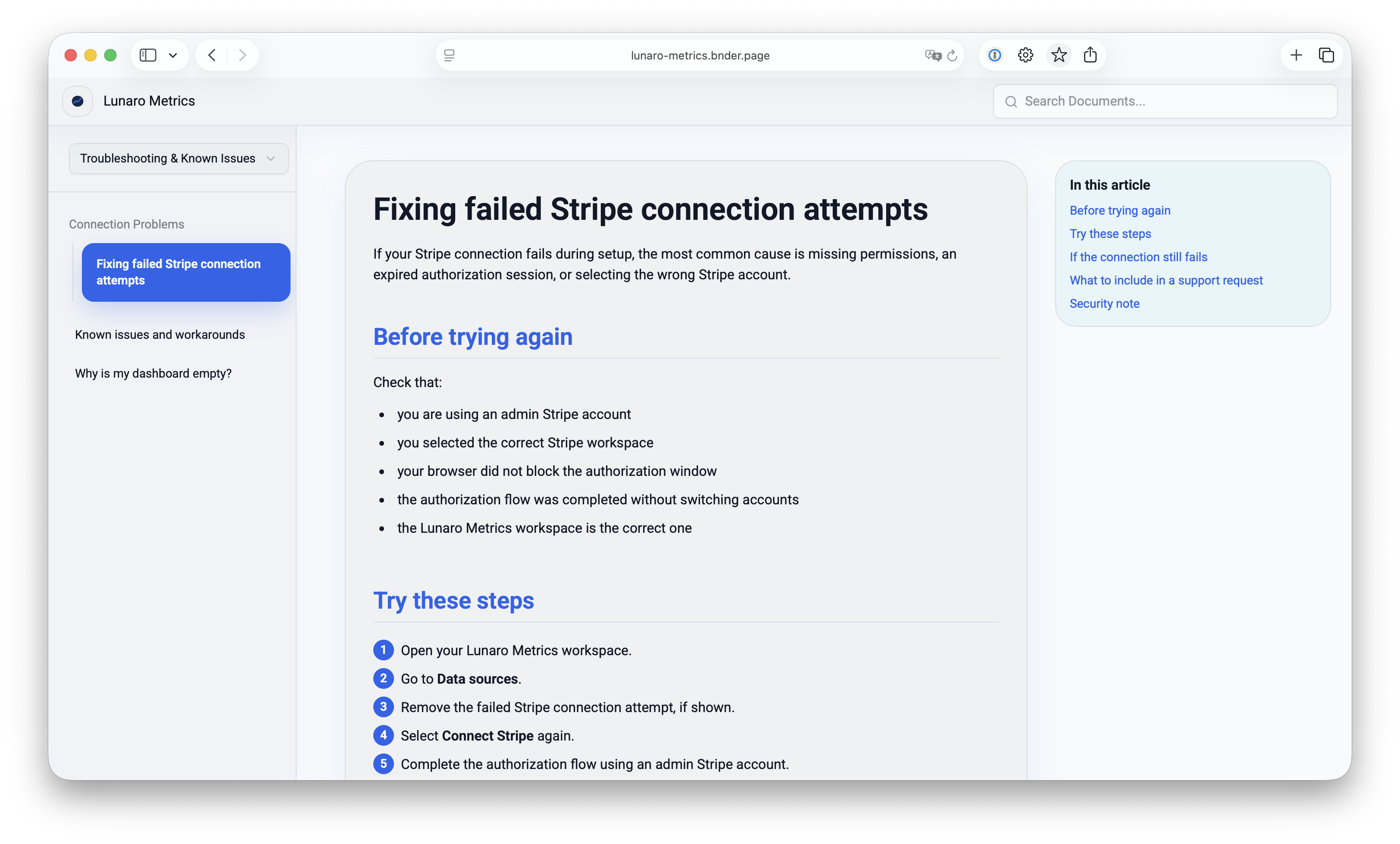This screenshot has width=1400, height=844.
Task: Click the 'In this article' heading
Action: coord(1109,185)
